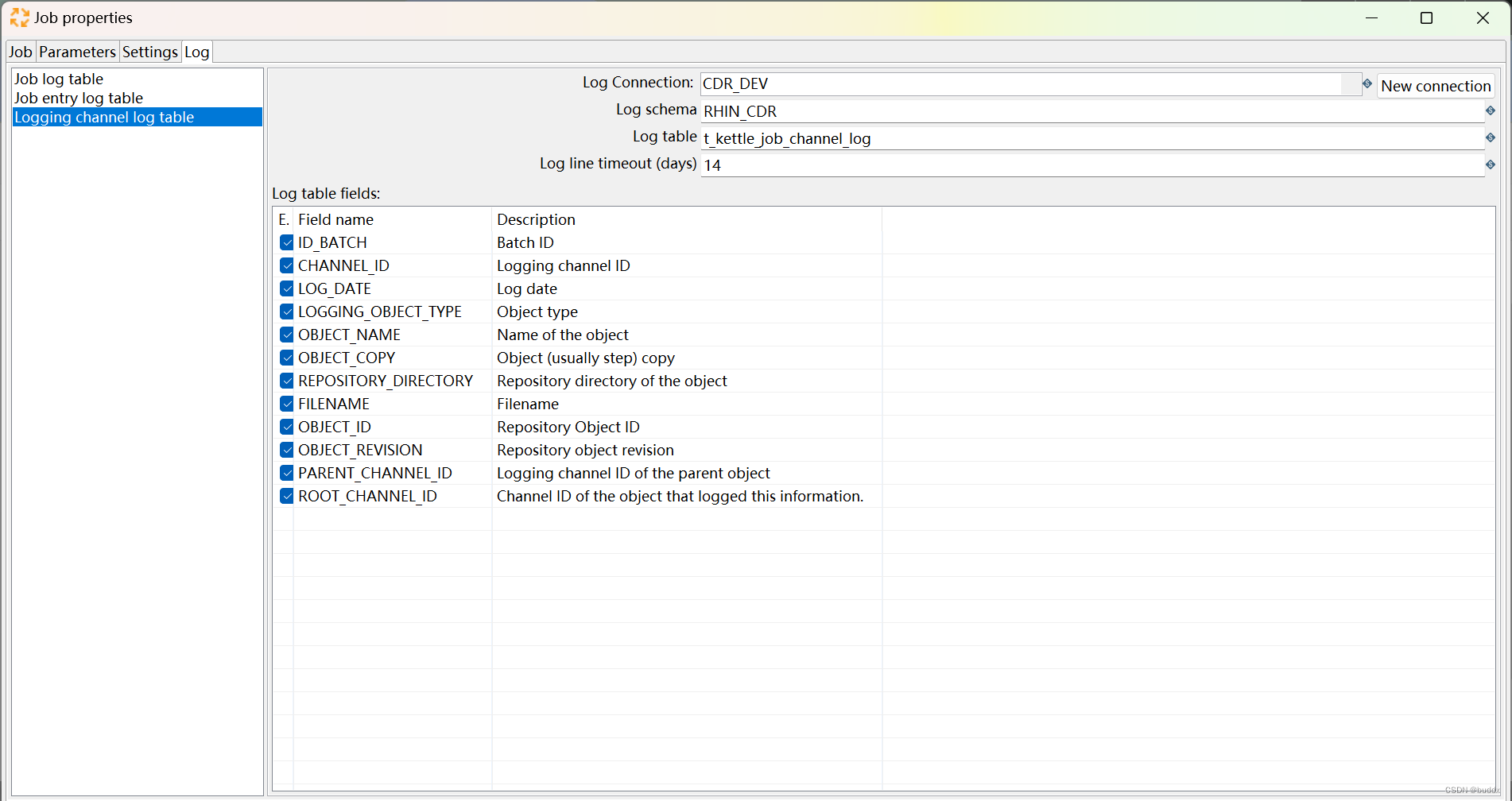1512x801 pixels.
Task: Click 'Repository object revision' description cell
Action: pos(687,450)
